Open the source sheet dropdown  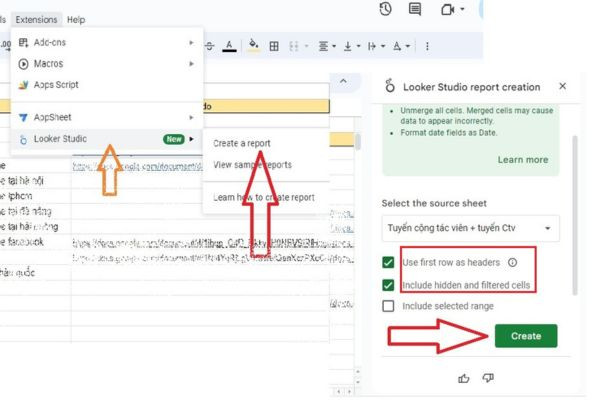pyautogui.click(x=470, y=228)
